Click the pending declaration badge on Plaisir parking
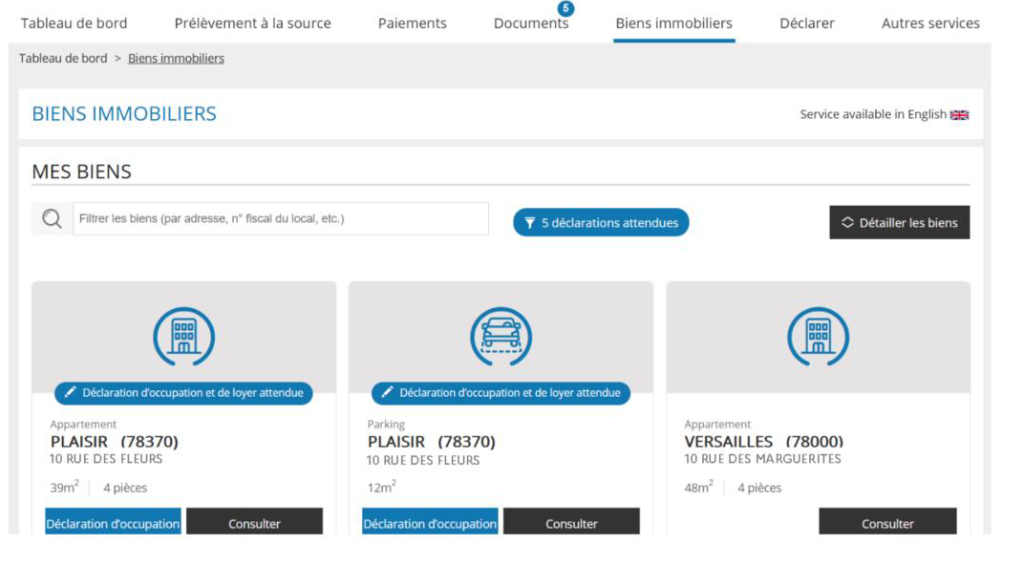The width and height of the screenshot is (1012, 566). pos(501,393)
